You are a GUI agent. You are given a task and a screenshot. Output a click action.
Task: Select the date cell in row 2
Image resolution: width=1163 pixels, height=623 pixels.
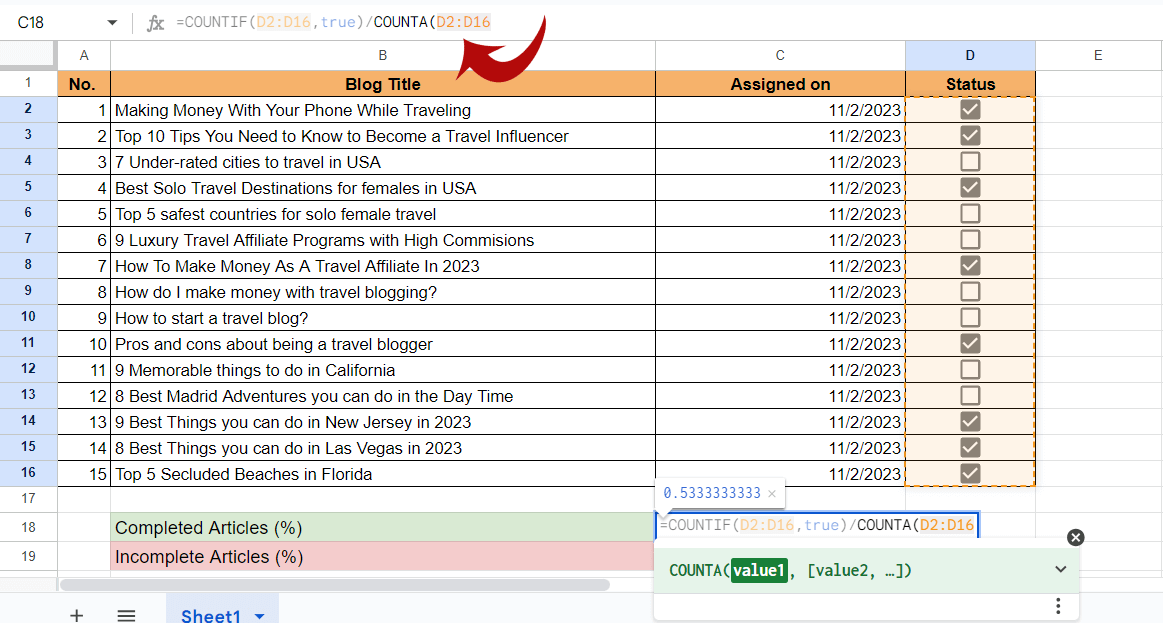point(780,110)
